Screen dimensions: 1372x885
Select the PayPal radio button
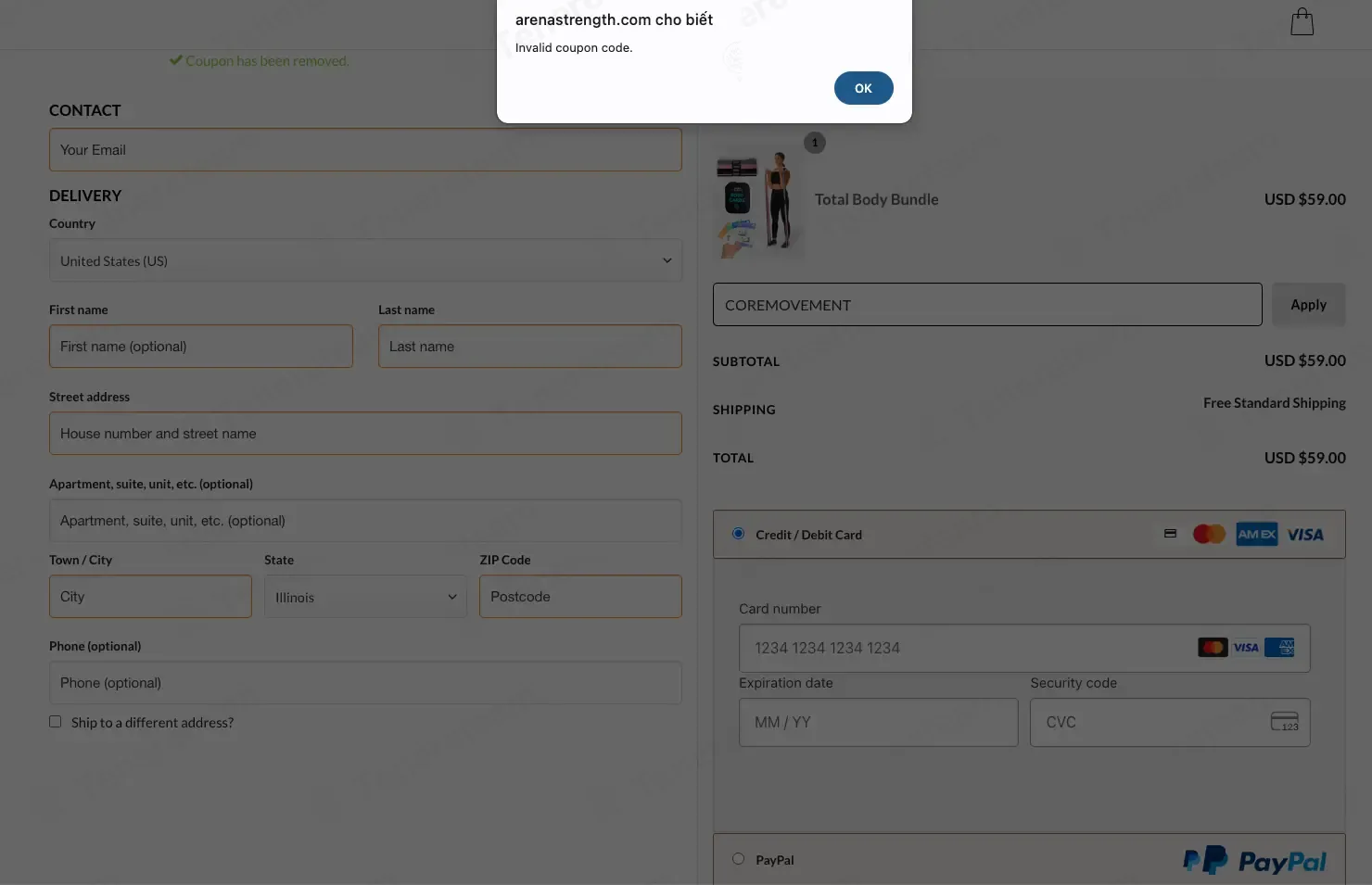click(x=738, y=858)
